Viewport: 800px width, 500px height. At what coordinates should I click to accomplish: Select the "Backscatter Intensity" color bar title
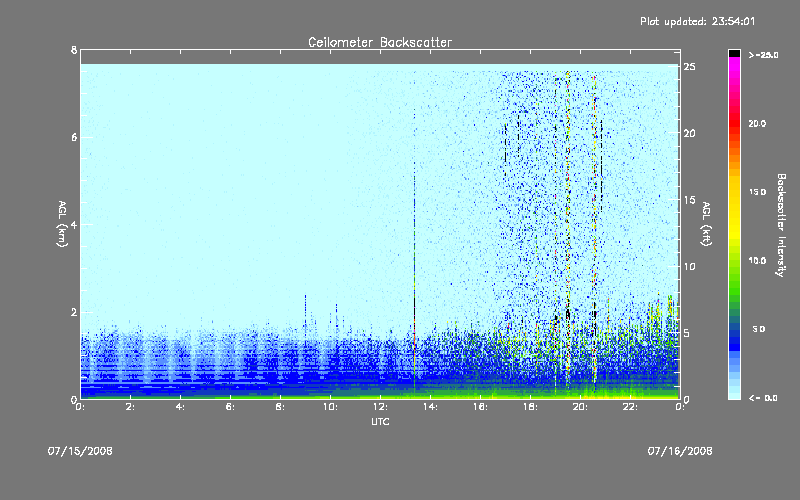781,225
